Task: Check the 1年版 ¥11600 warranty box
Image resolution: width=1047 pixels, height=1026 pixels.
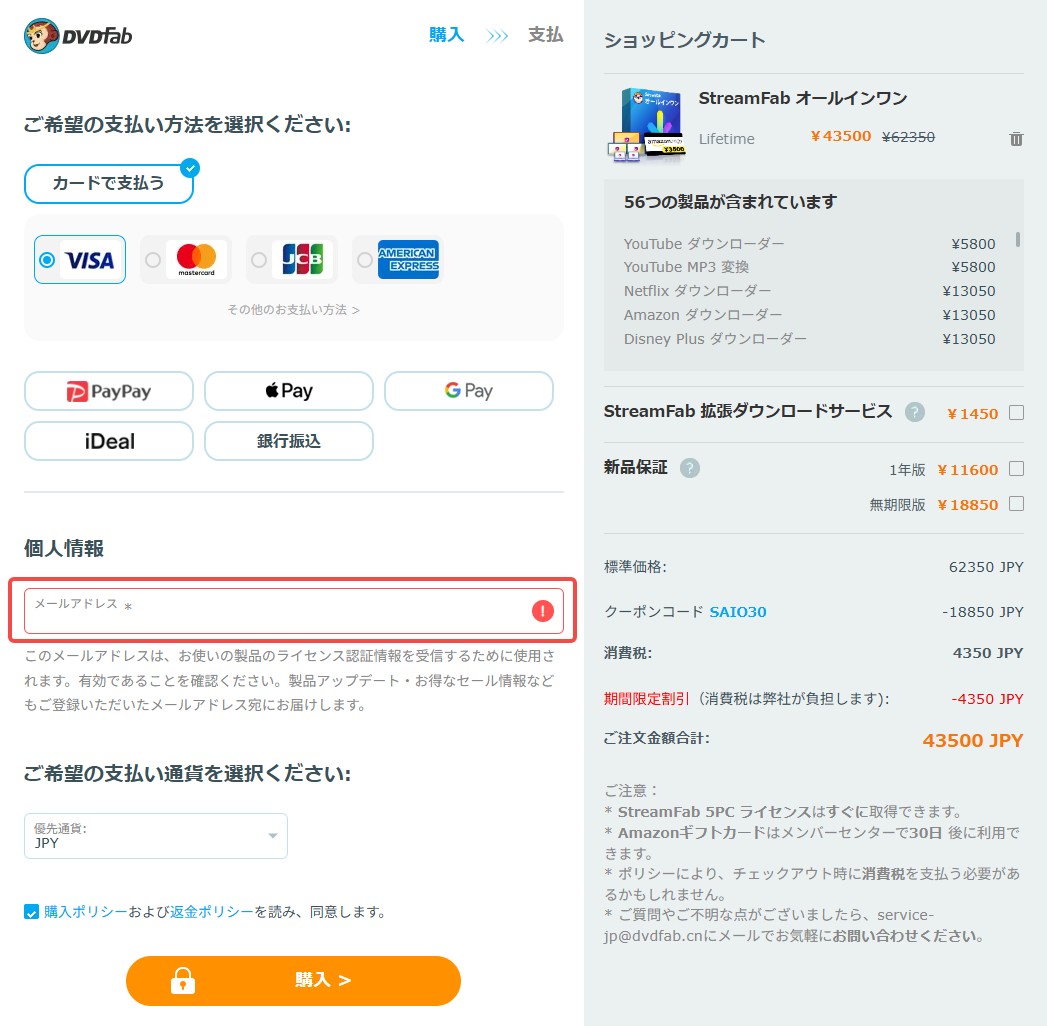Action: [x=1016, y=469]
